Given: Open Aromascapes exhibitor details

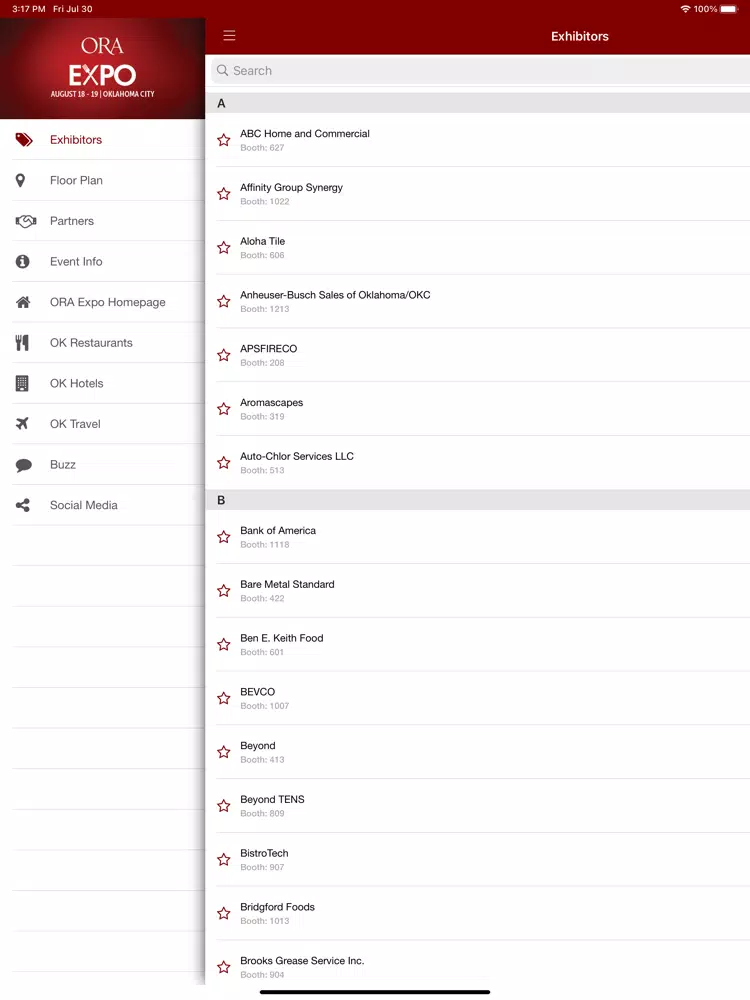Looking at the screenshot, I should [478, 409].
